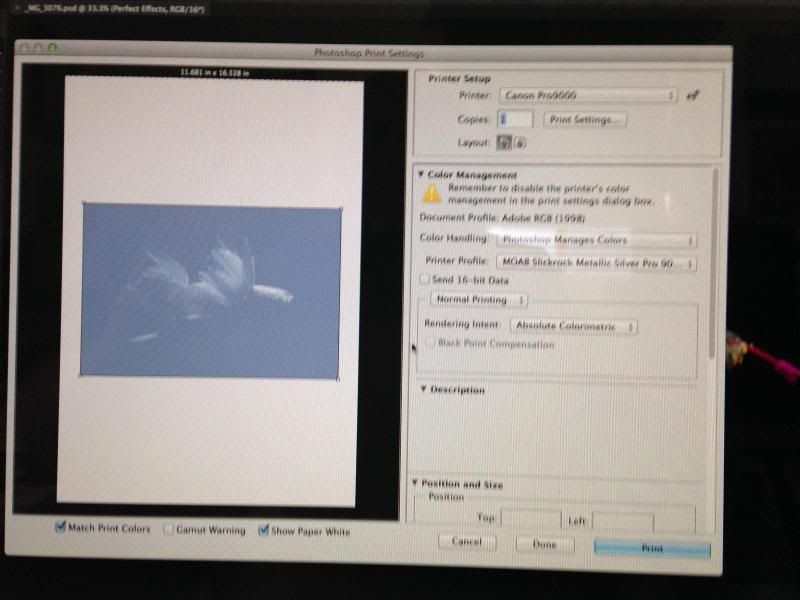Image resolution: width=800 pixels, height=600 pixels.
Task: Enable Match Print Colors checkbox
Action: (x=61, y=528)
